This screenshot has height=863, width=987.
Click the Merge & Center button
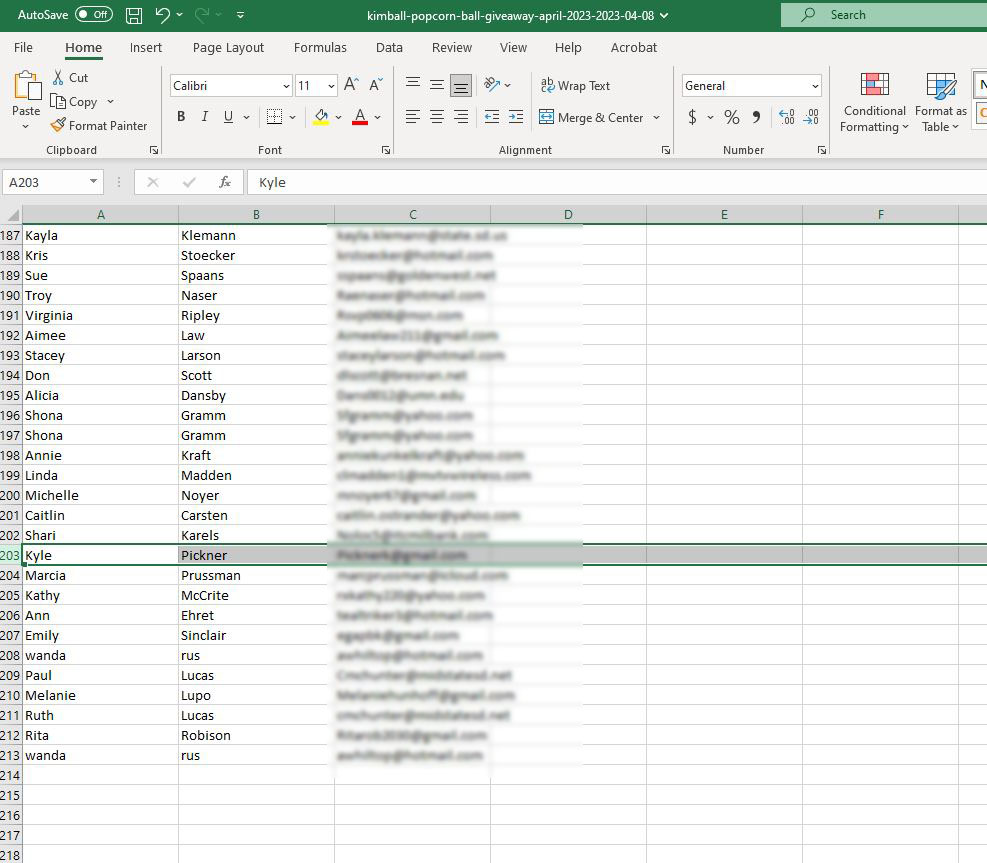[591, 117]
